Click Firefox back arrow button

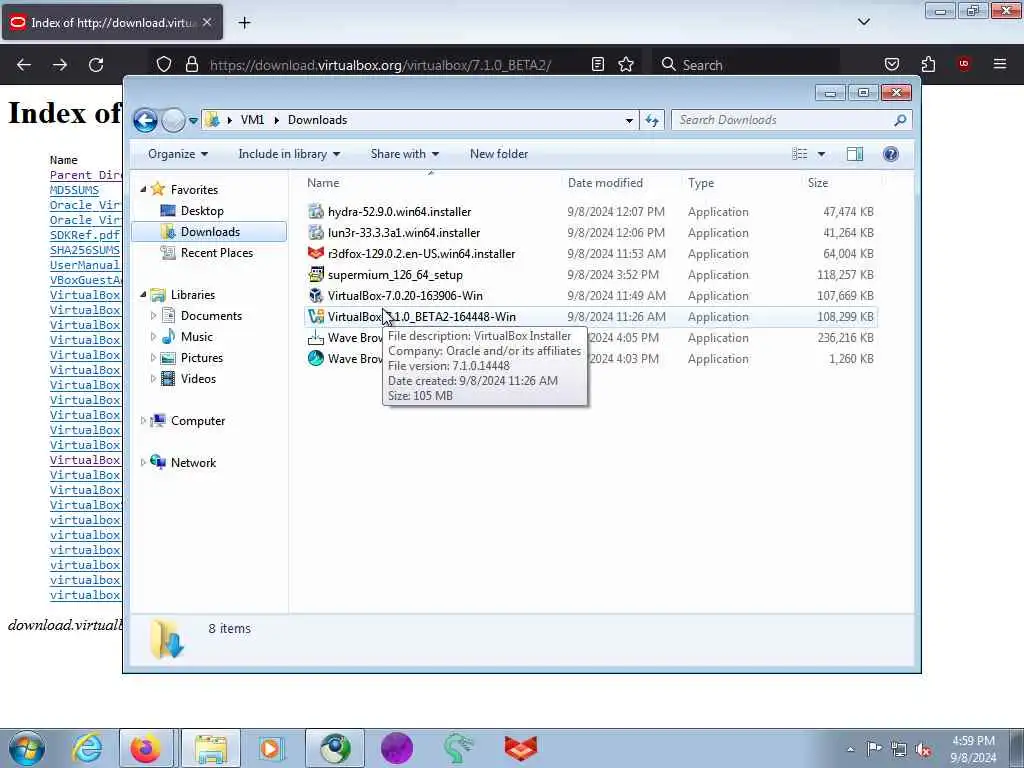pyautogui.click(x=24, y=65)
